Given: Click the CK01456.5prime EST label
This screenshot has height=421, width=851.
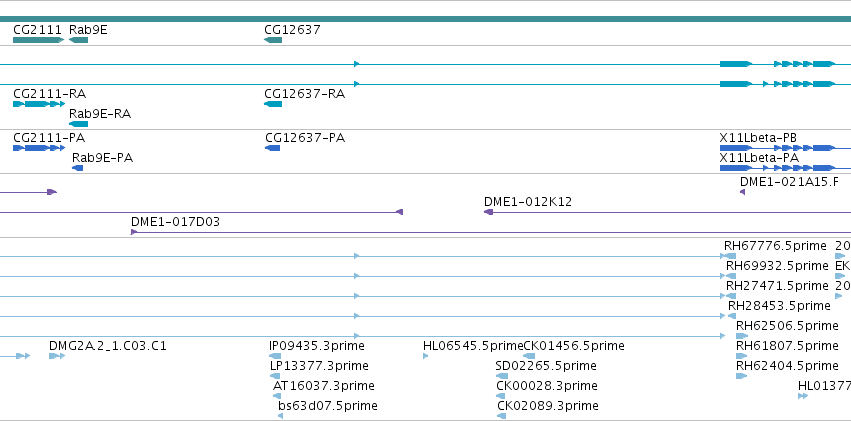Looking at the screenshot, I should [574, 346].
